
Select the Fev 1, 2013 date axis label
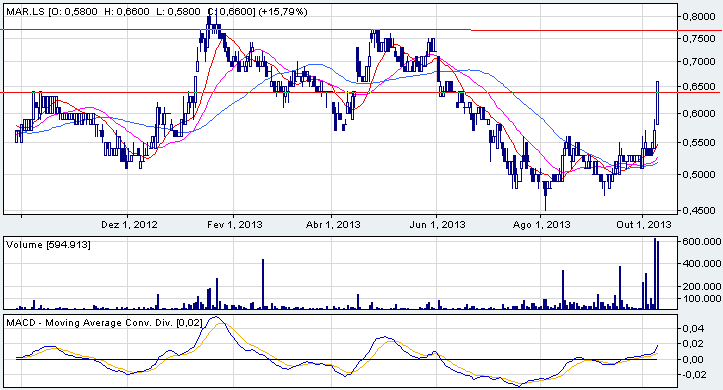pos(235,225)
